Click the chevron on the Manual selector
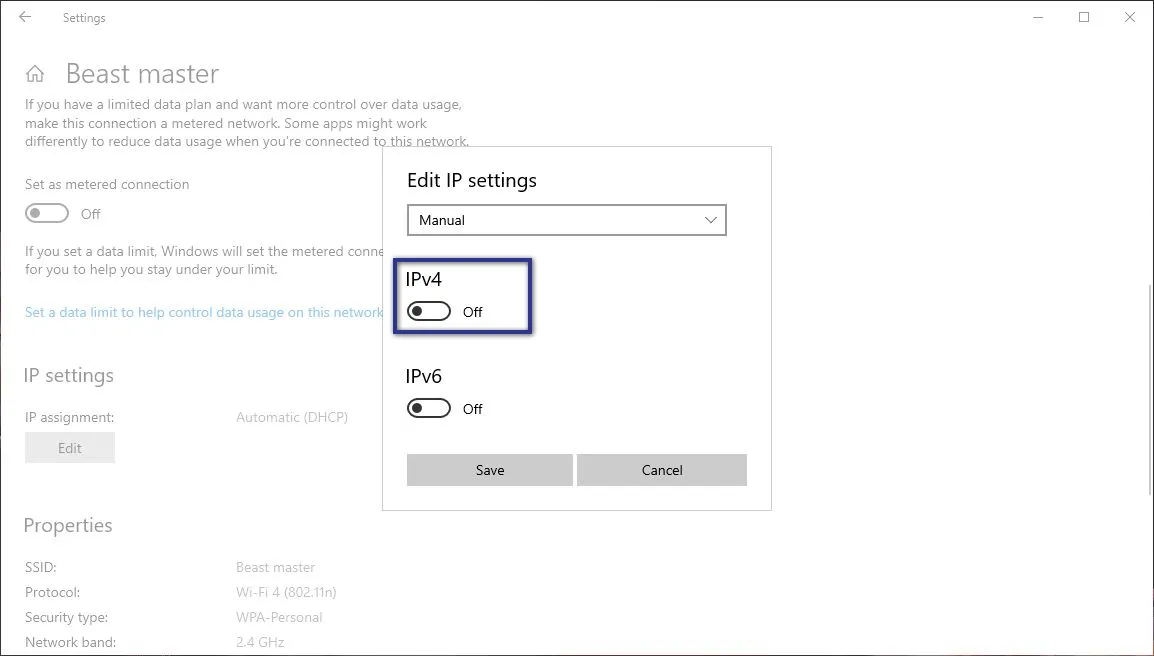1154x656 pixels. point(710,220)
